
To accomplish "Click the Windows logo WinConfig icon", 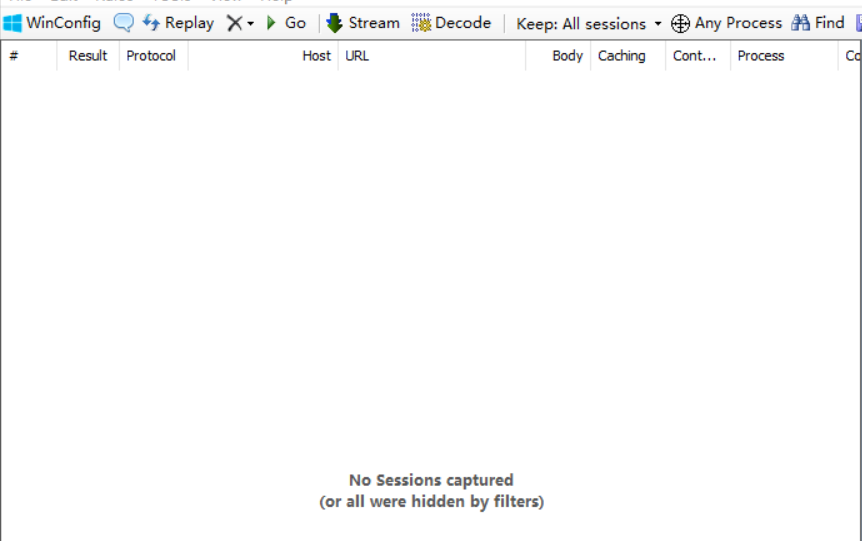I will point(12,23).
